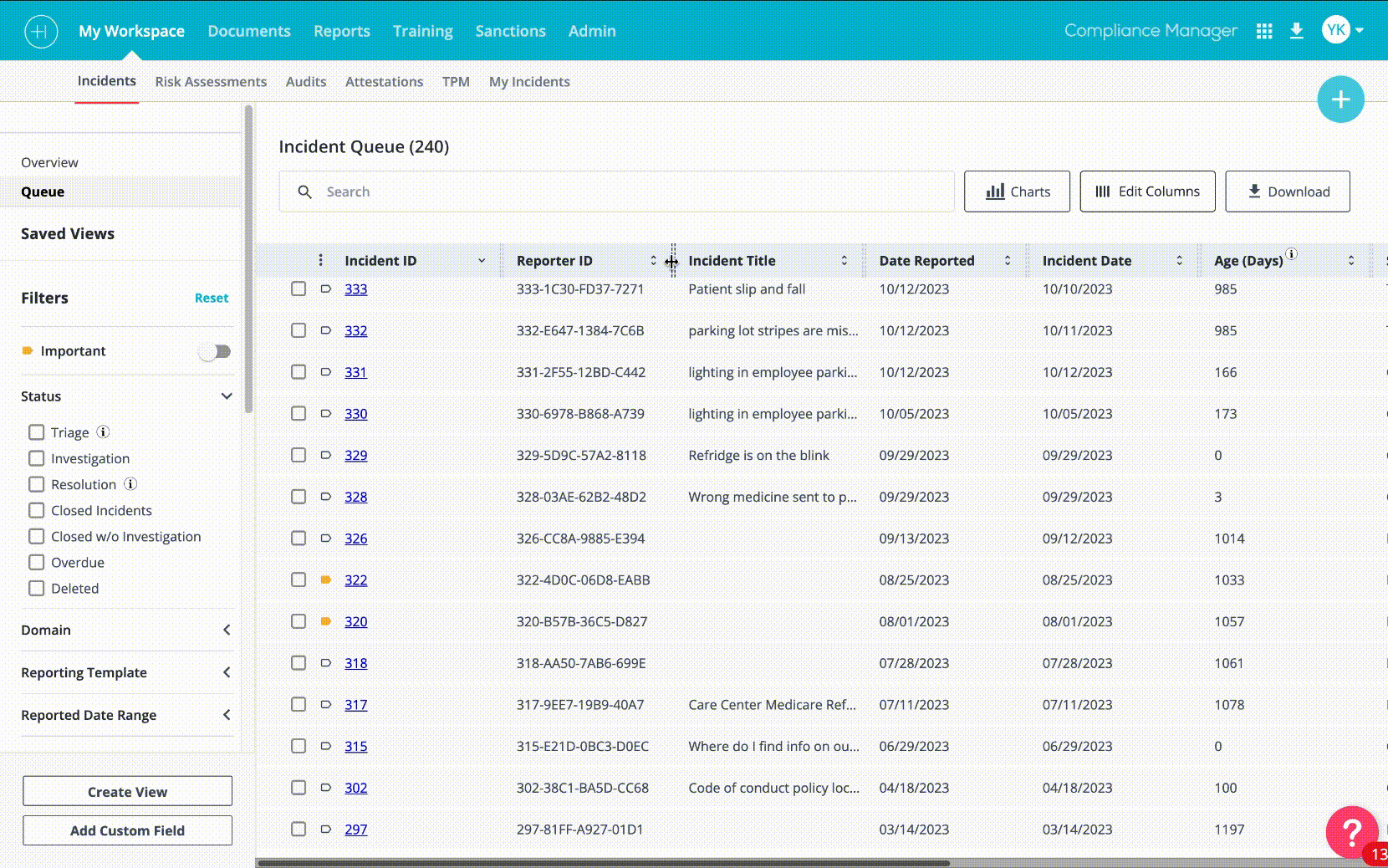Flag incident 329 as important
Viewport: 1388px width, 868px height.
pos(326,455)
